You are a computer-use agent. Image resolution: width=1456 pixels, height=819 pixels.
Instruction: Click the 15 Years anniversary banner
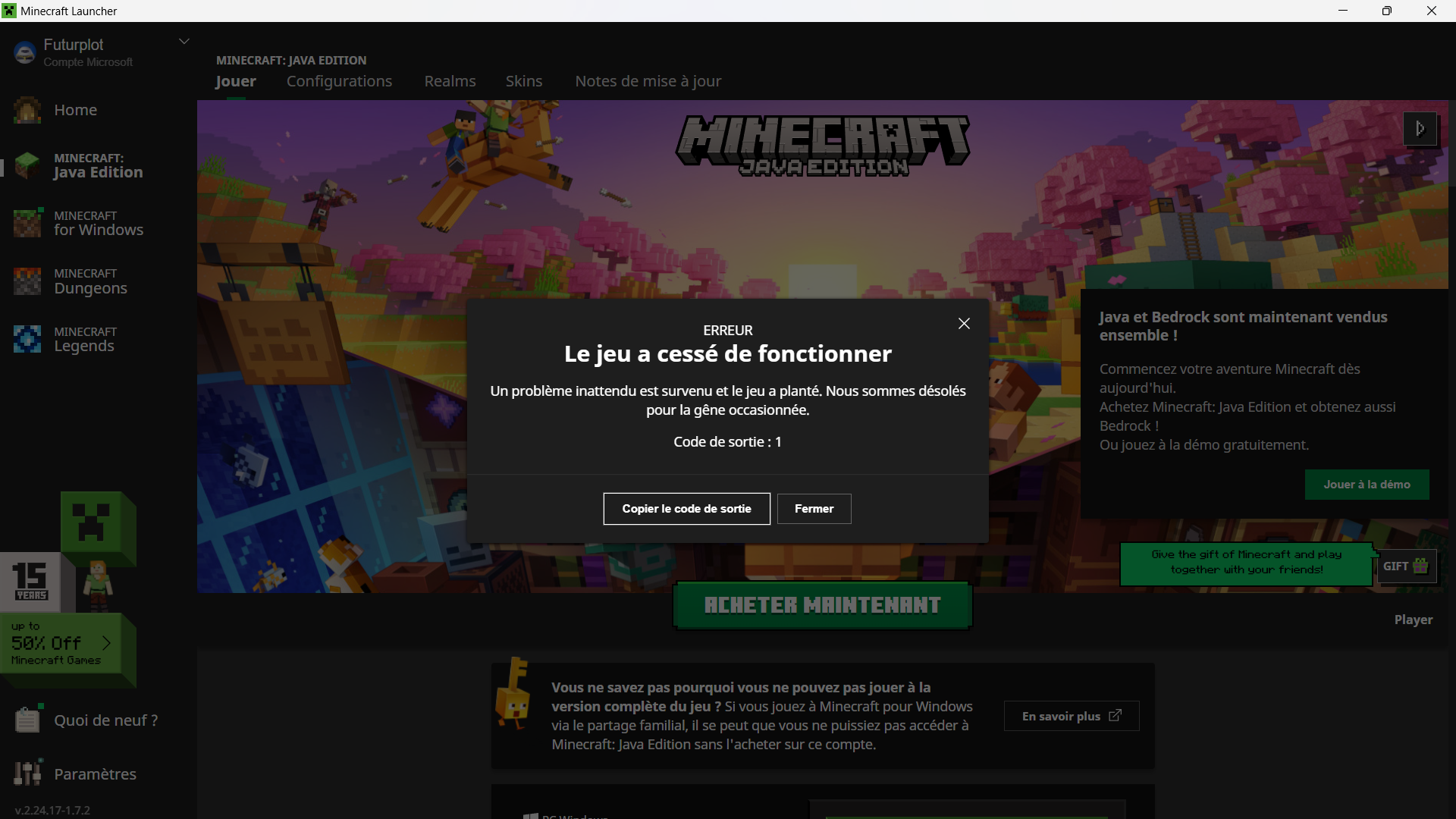click(x=31, y=582)
